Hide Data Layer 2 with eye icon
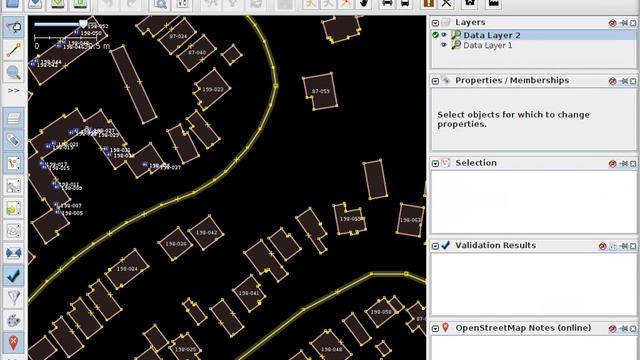640x360 pixels. pyautogui.click(x=444, y=35)
